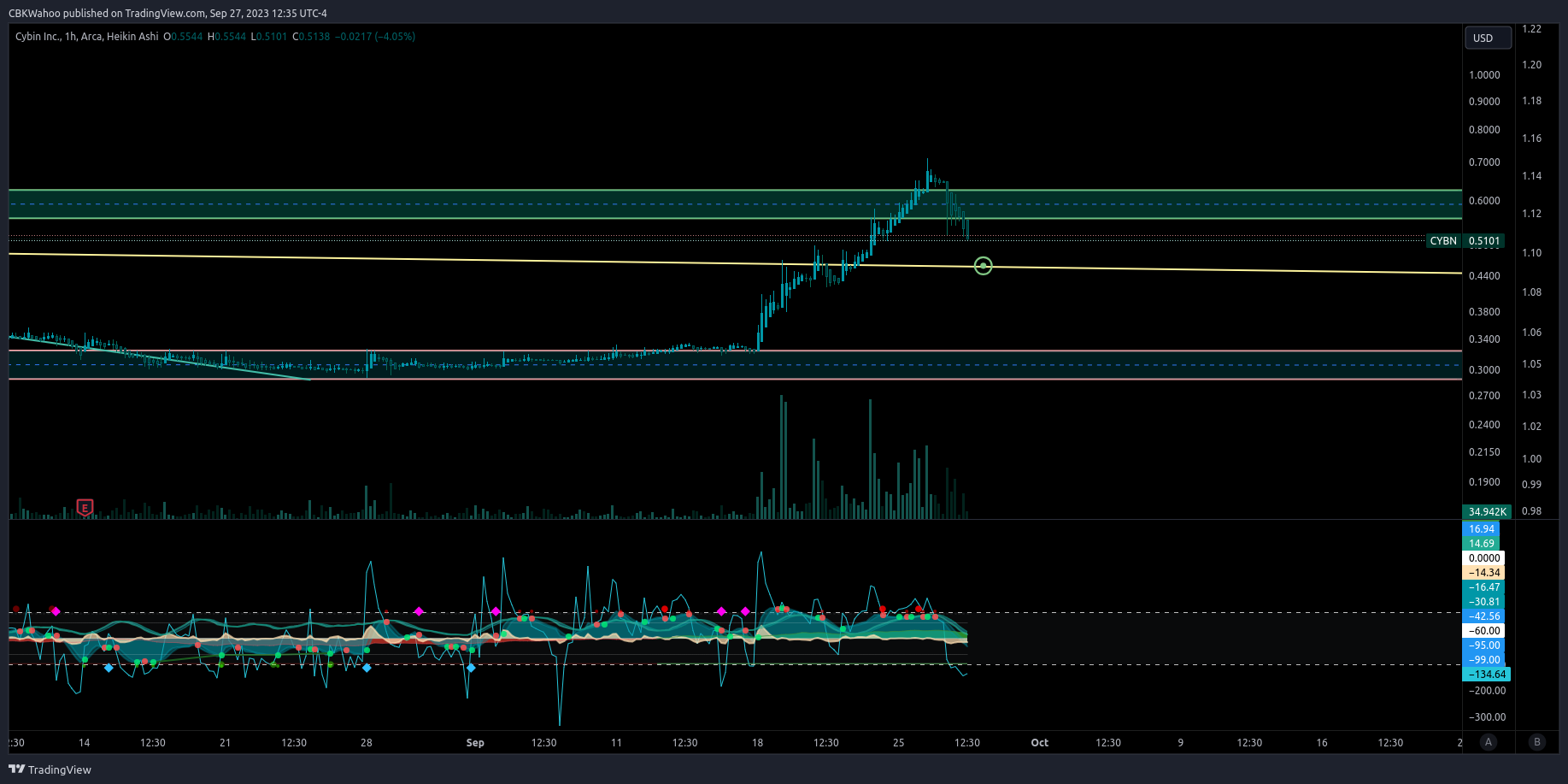
Task: Click the −42.56 indicator value label
Action: click(1484, 616)
